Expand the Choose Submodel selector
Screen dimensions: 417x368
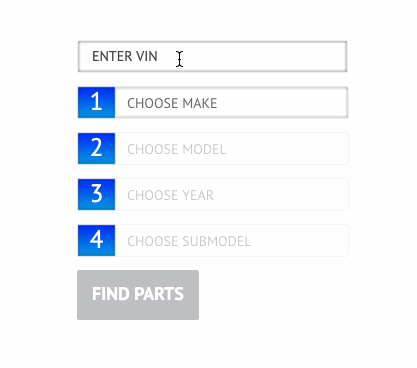click(x=231, y=240)
